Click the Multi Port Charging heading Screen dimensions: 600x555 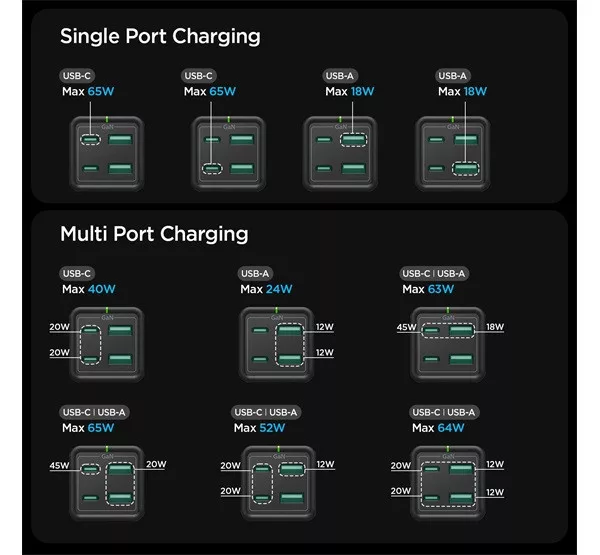pos(154,234)
